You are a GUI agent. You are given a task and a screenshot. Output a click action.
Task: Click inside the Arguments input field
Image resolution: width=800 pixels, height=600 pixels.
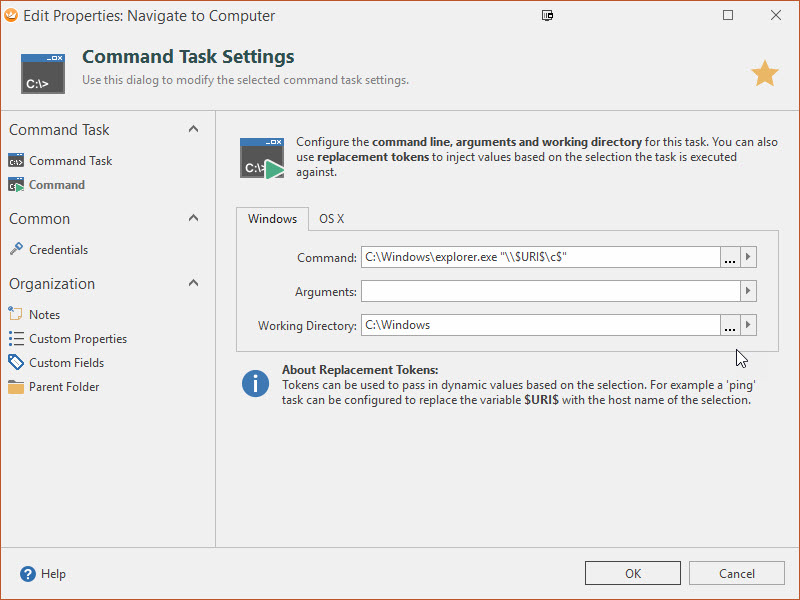550,291
